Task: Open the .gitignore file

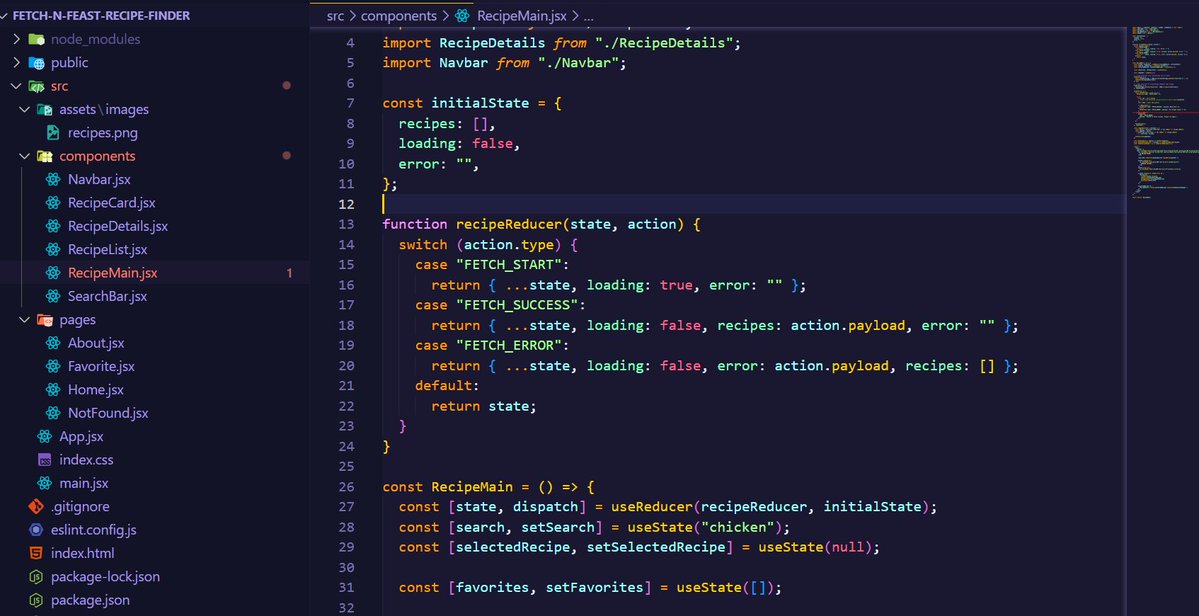Action: coord(80,507)
